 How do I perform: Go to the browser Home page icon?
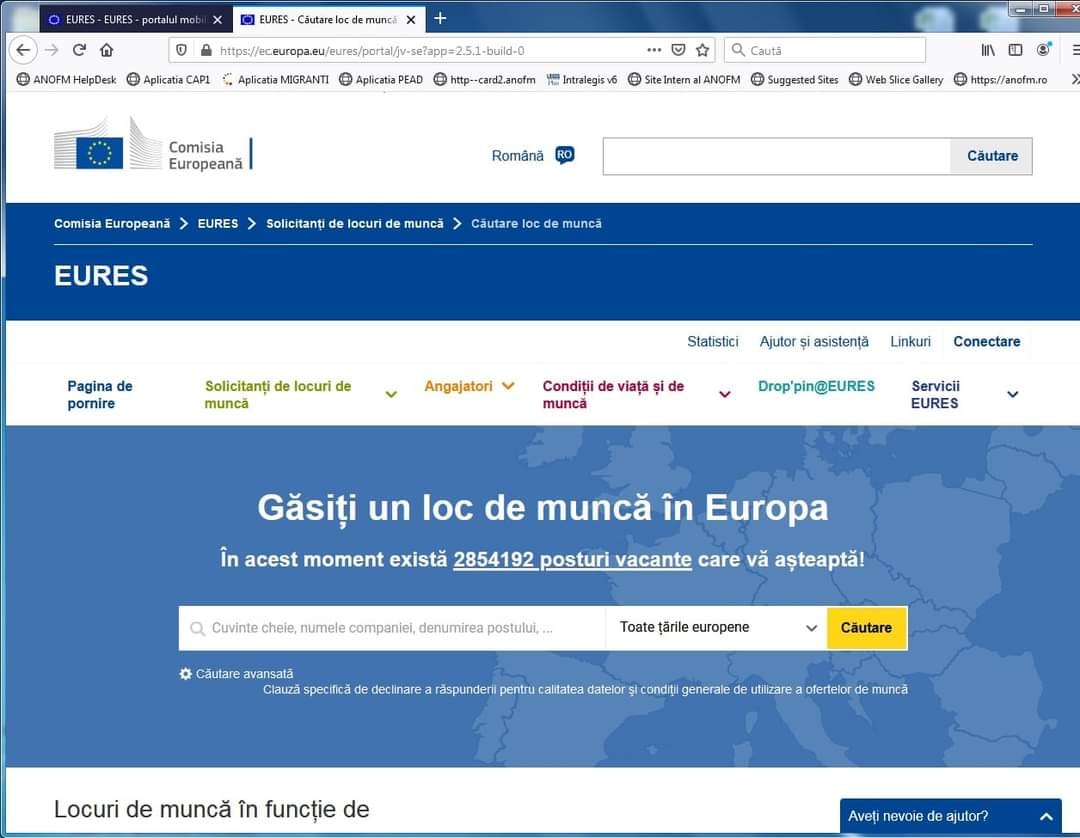pos(106,50)
